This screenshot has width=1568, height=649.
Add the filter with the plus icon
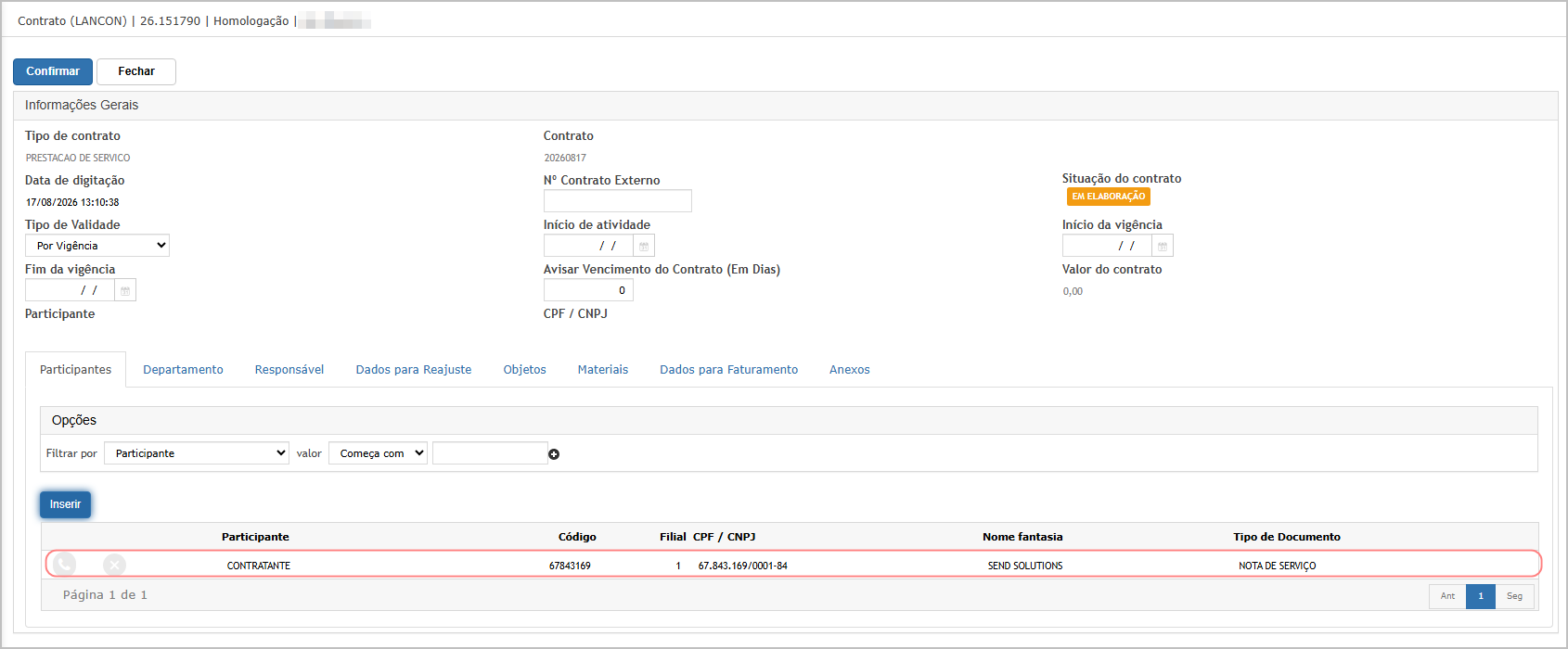(554, 454)
